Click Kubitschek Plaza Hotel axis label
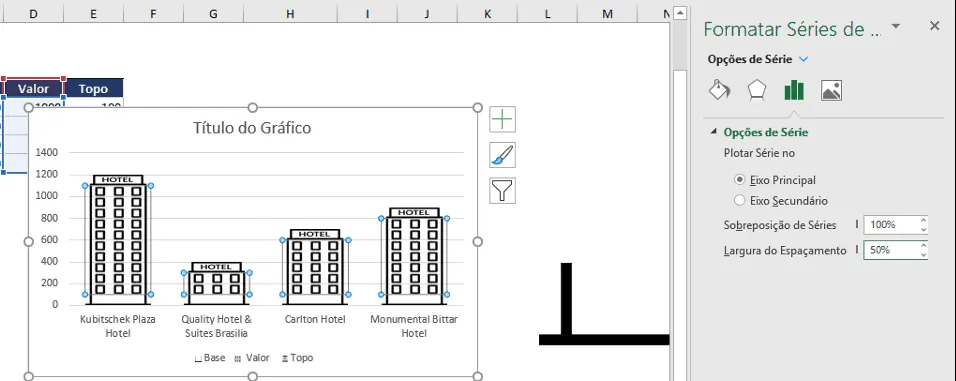Image resolution: width=956 pixels, height=381 pixels. 118,326
